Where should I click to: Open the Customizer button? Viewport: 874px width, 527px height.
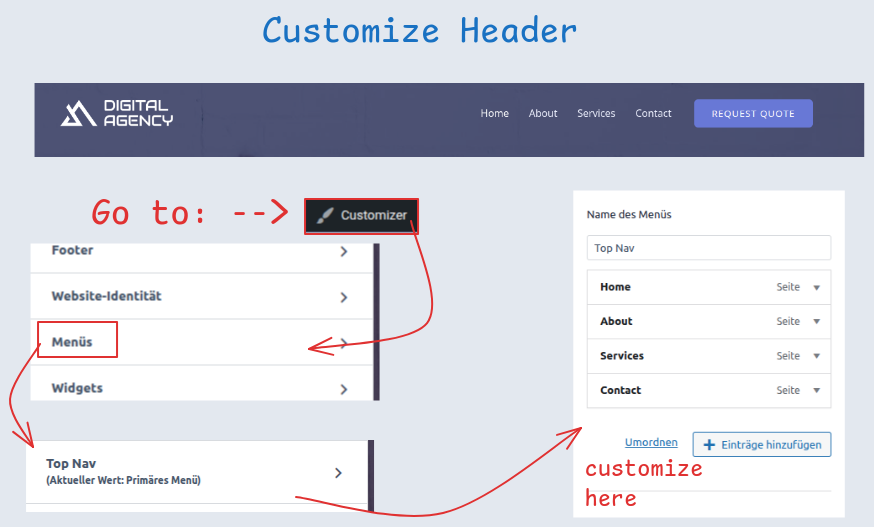point(361,215)
